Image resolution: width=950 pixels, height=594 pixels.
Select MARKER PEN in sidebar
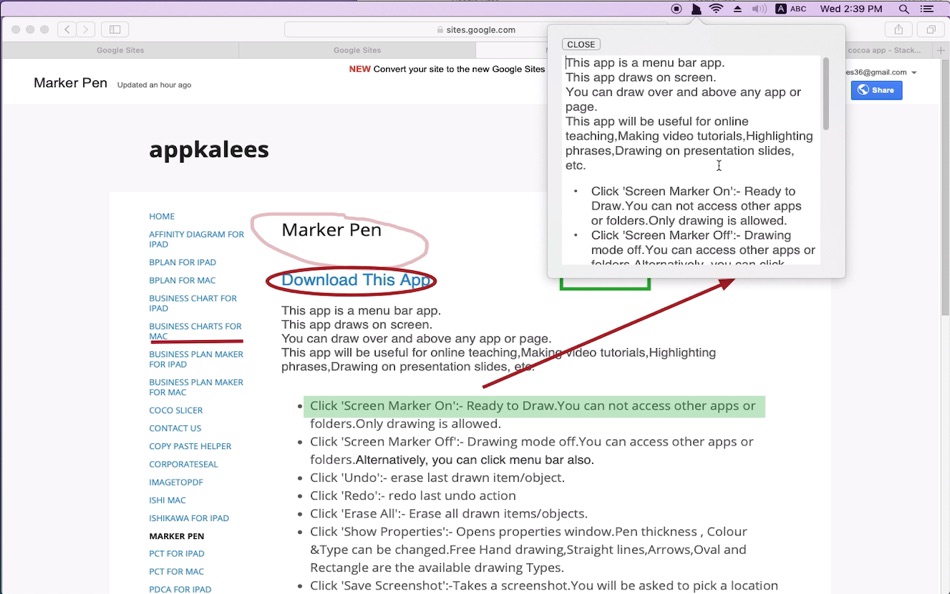point(177,536)
